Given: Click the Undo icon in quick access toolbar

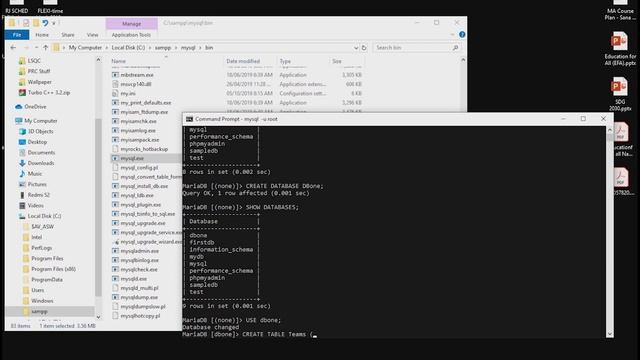Looking at the screenshot, I should (x=45, y=23).
